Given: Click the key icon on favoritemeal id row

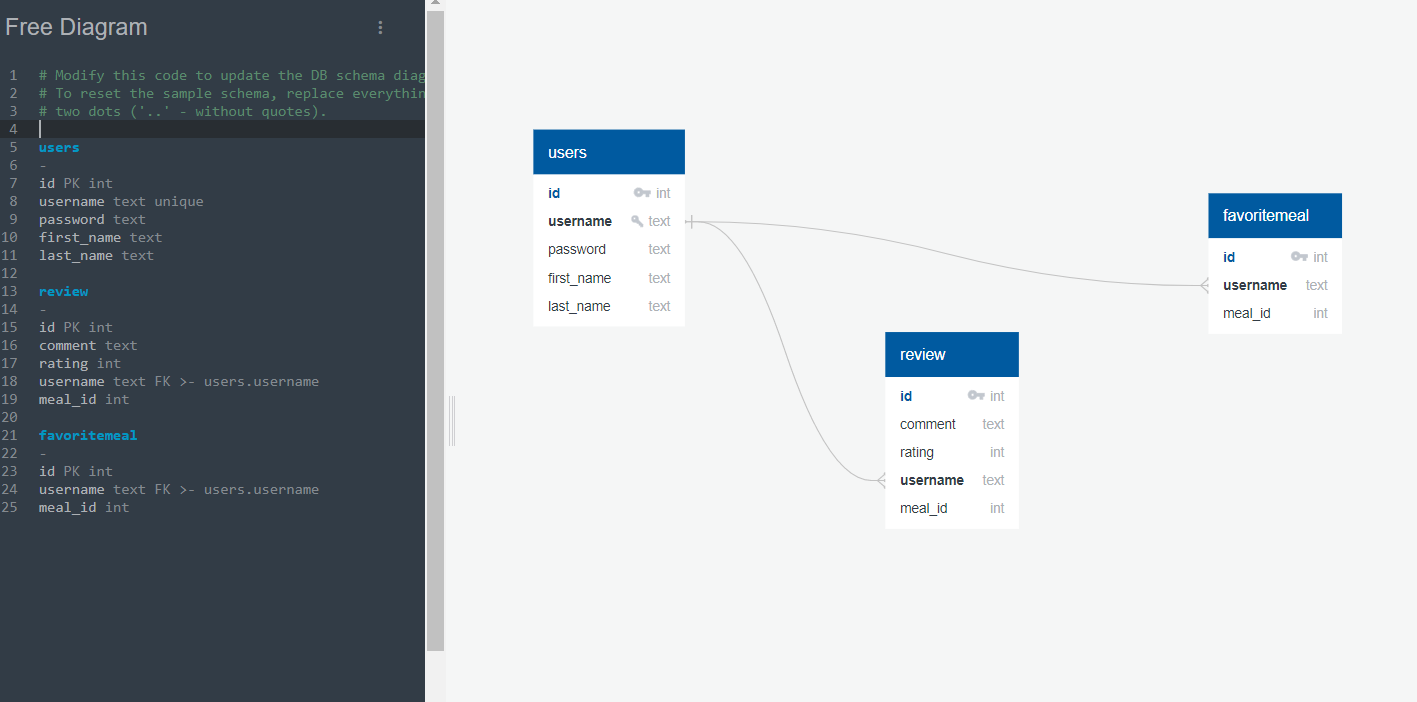Looking at the screenshot, I should coord(1300,257).
